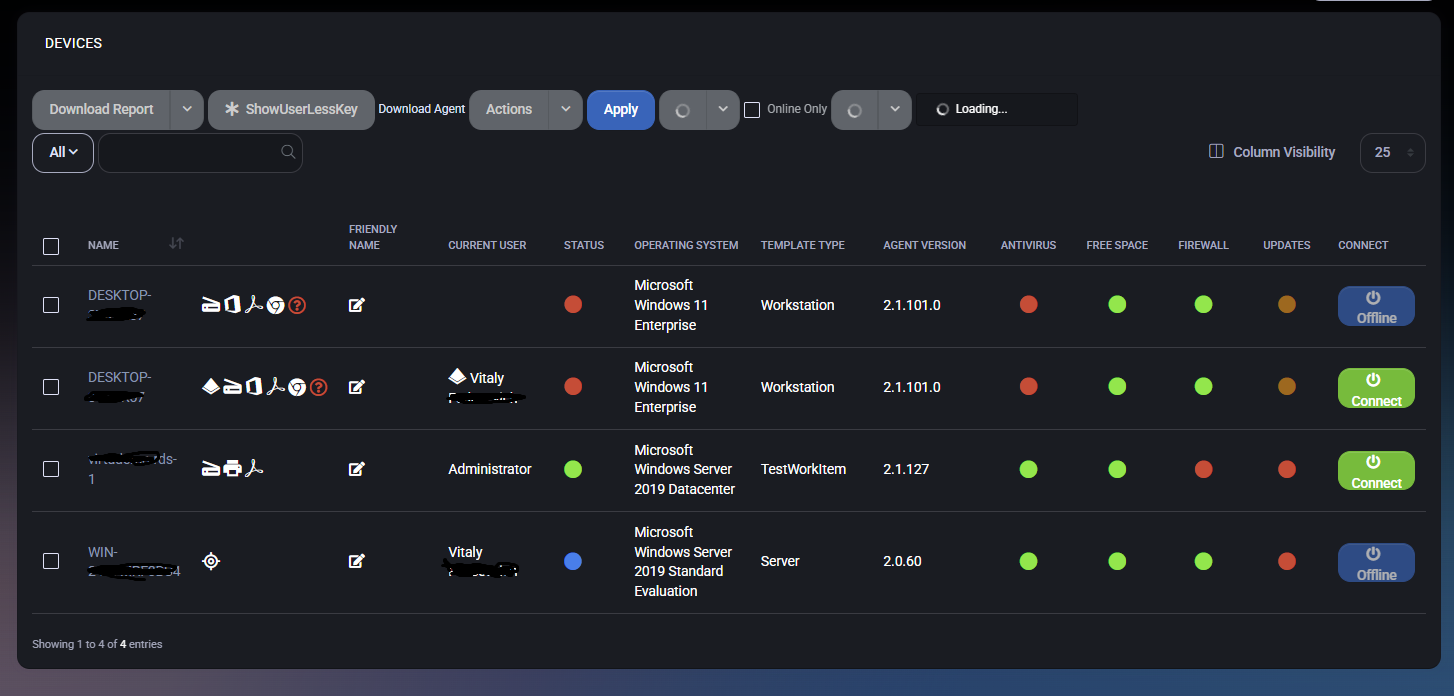
Task: Click the scanner icon in the Administrator row
Action: coord(211,469)
